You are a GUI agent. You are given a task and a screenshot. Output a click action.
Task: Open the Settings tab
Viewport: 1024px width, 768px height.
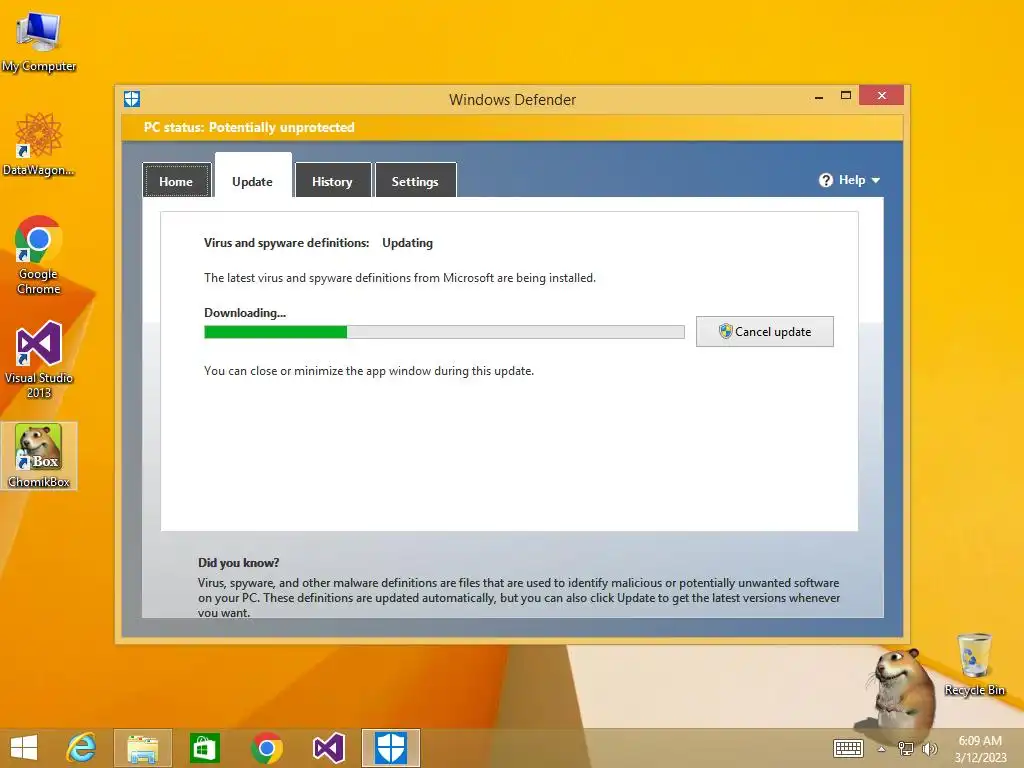pyautogui.click(x=415, y=181)
